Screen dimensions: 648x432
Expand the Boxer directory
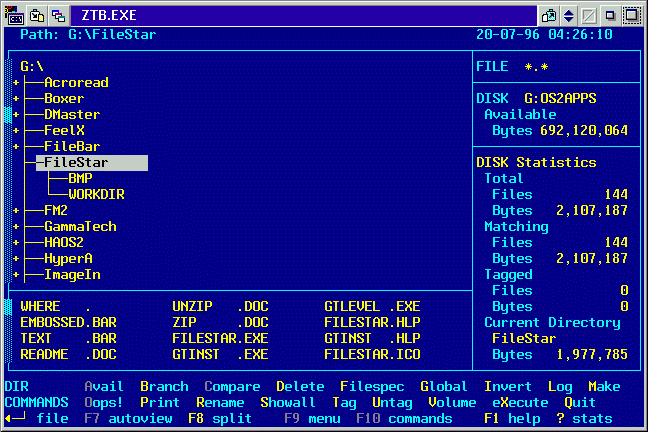coord(16,98)
